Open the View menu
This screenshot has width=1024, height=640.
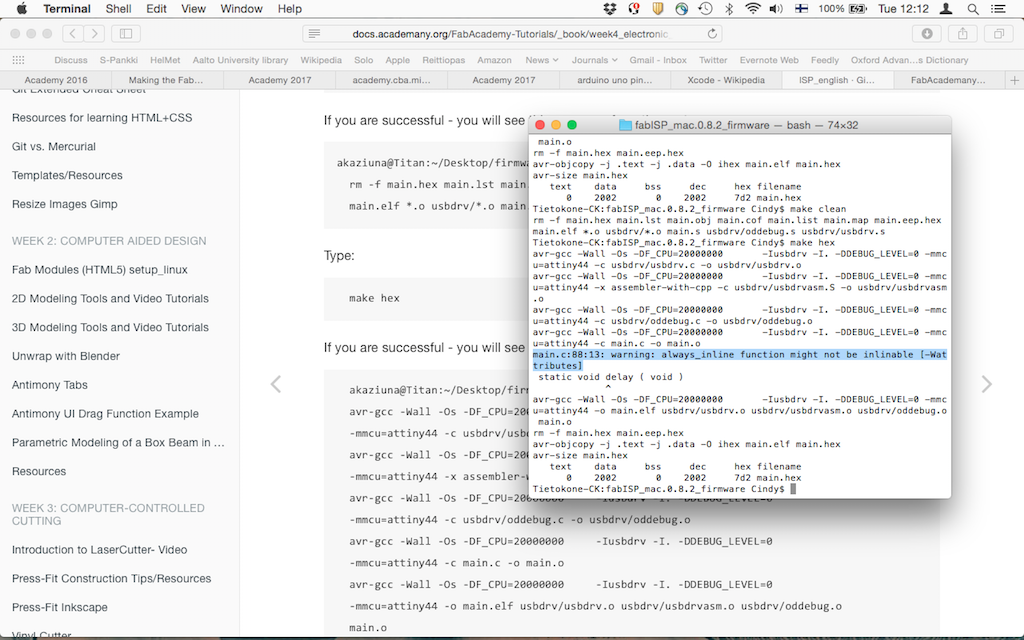click(193, 8)
